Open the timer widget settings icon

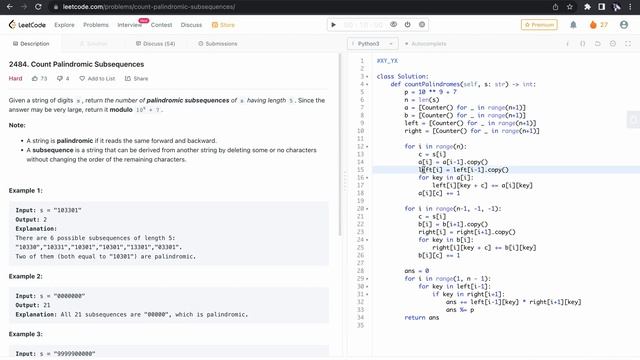point(422,24)
